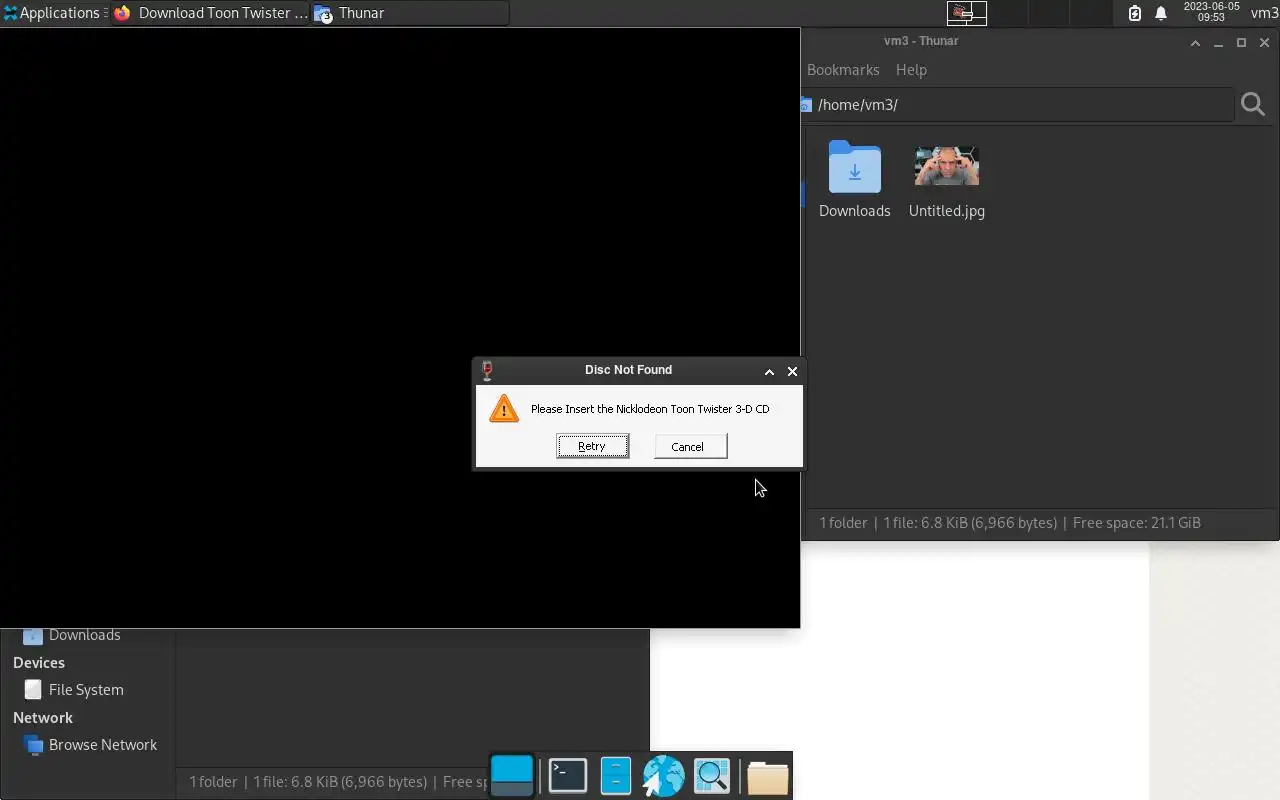The image size is (1280, 800).
Task: Click the home folder icon in path bar
Action: 805,105
